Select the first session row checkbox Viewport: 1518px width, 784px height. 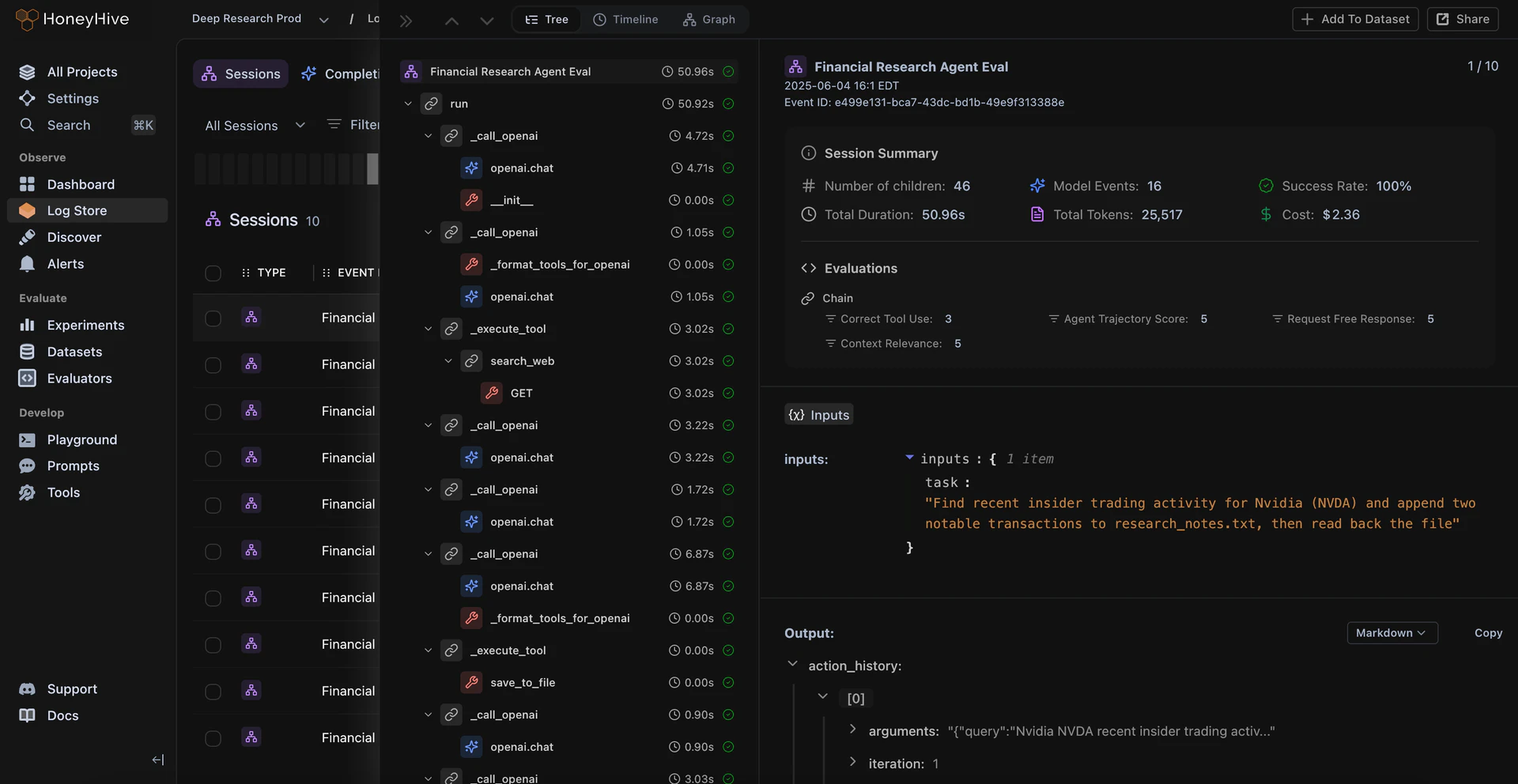(213, 318)
